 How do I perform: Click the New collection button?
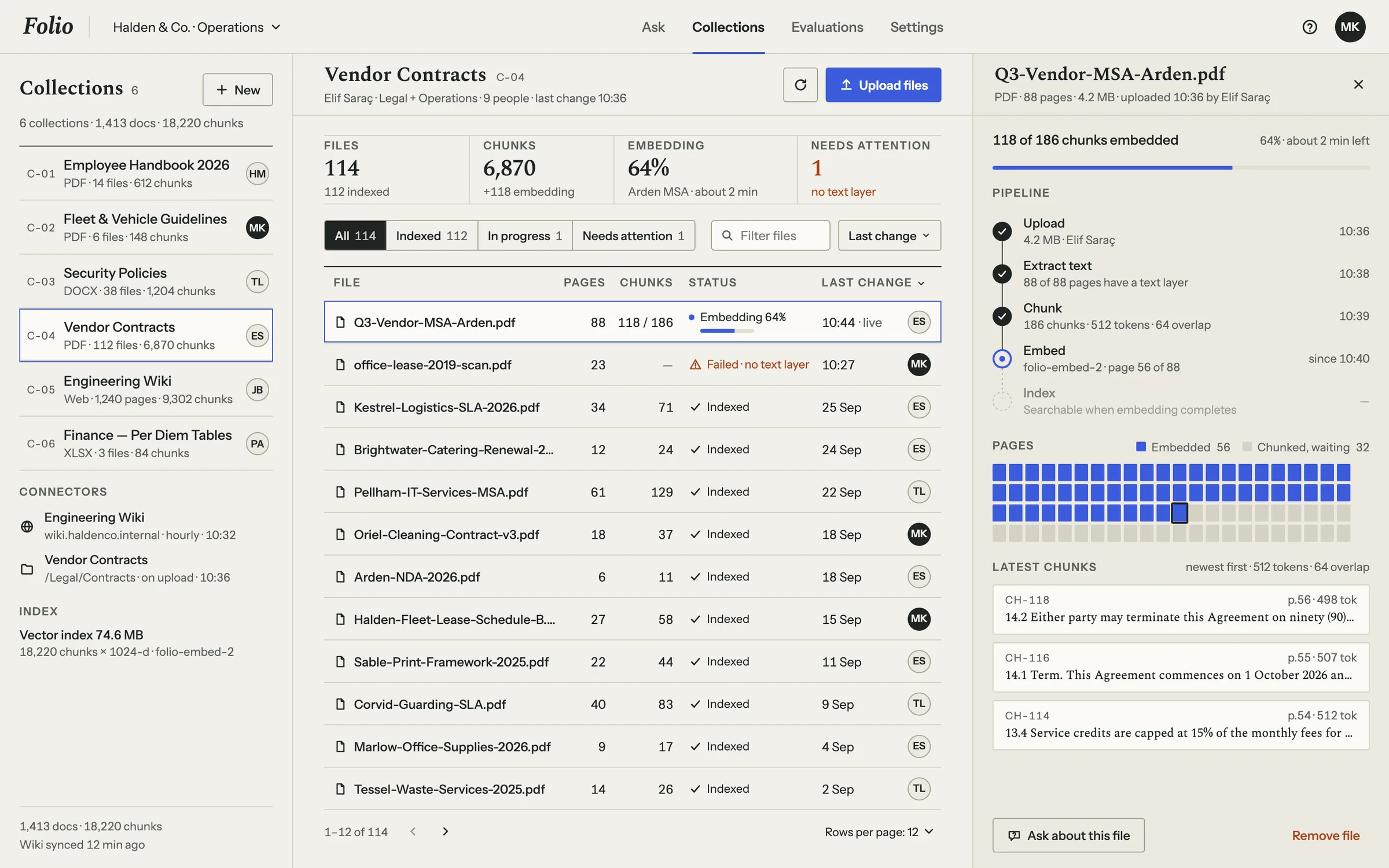coord(237,90)
